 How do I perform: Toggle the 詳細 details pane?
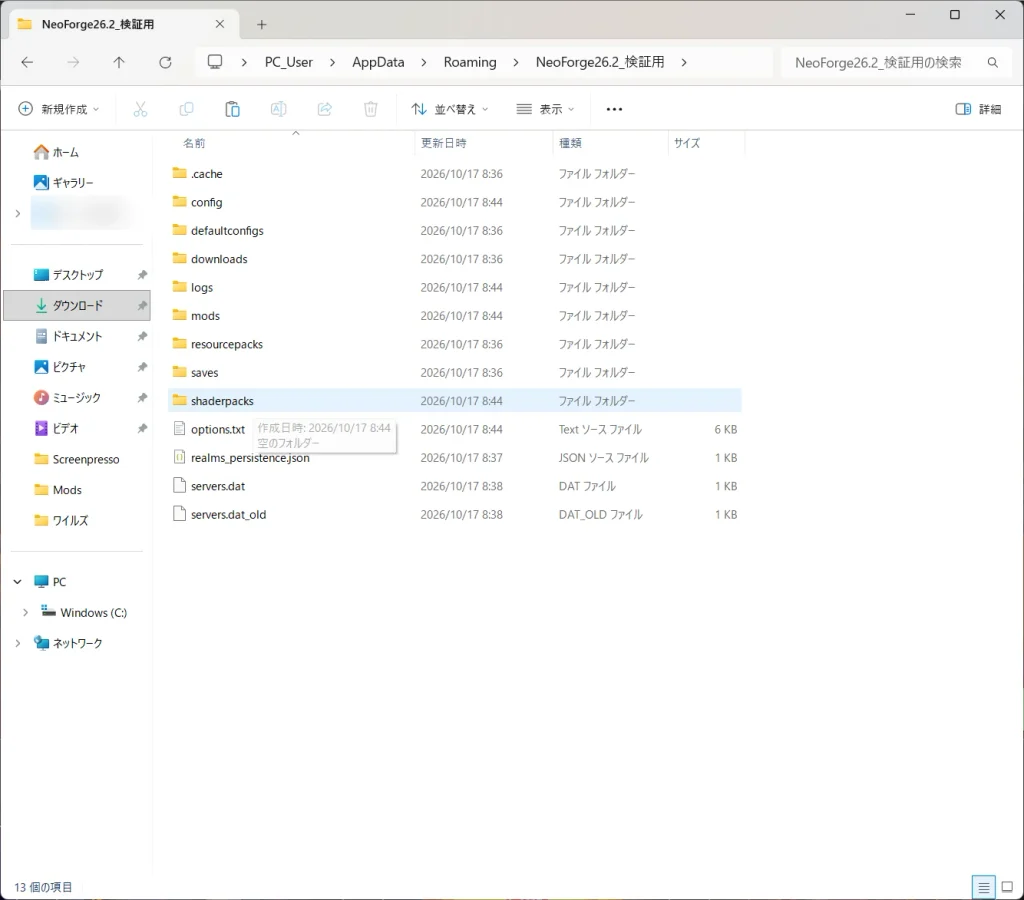click(978, 109)
